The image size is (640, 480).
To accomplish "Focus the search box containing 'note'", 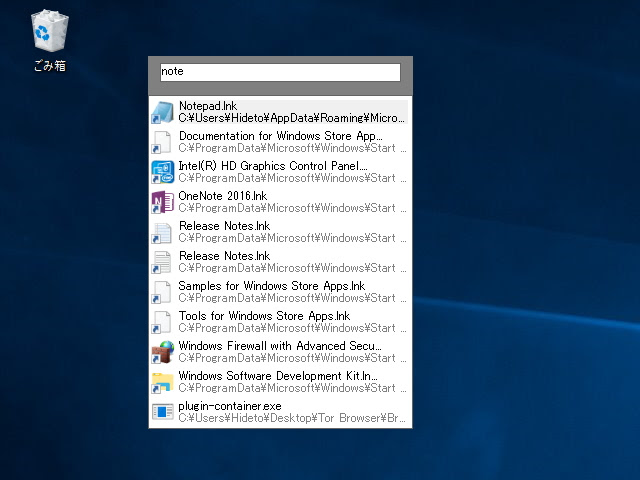I will pos(280,72).
